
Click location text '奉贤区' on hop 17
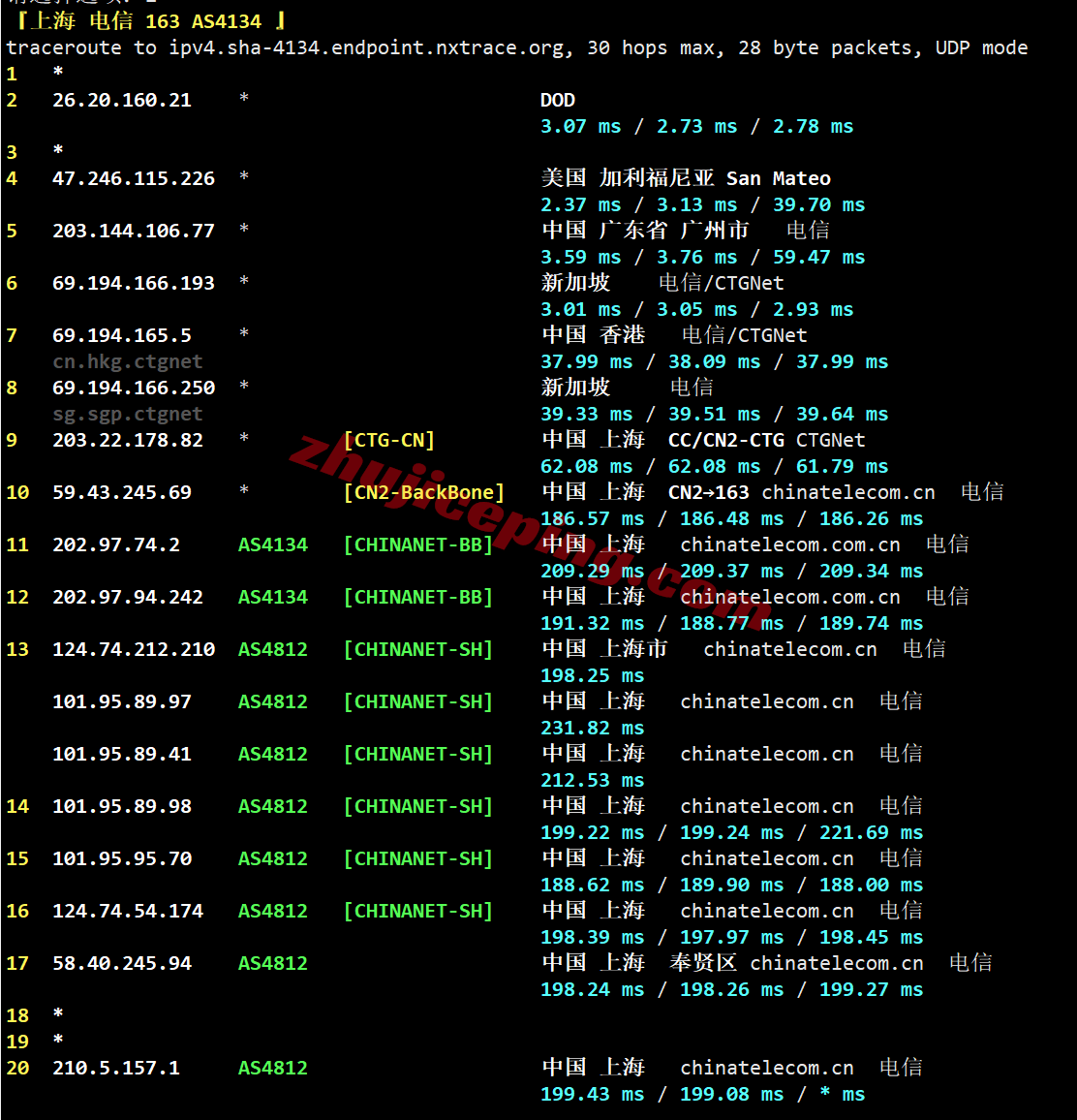[703, 963]
